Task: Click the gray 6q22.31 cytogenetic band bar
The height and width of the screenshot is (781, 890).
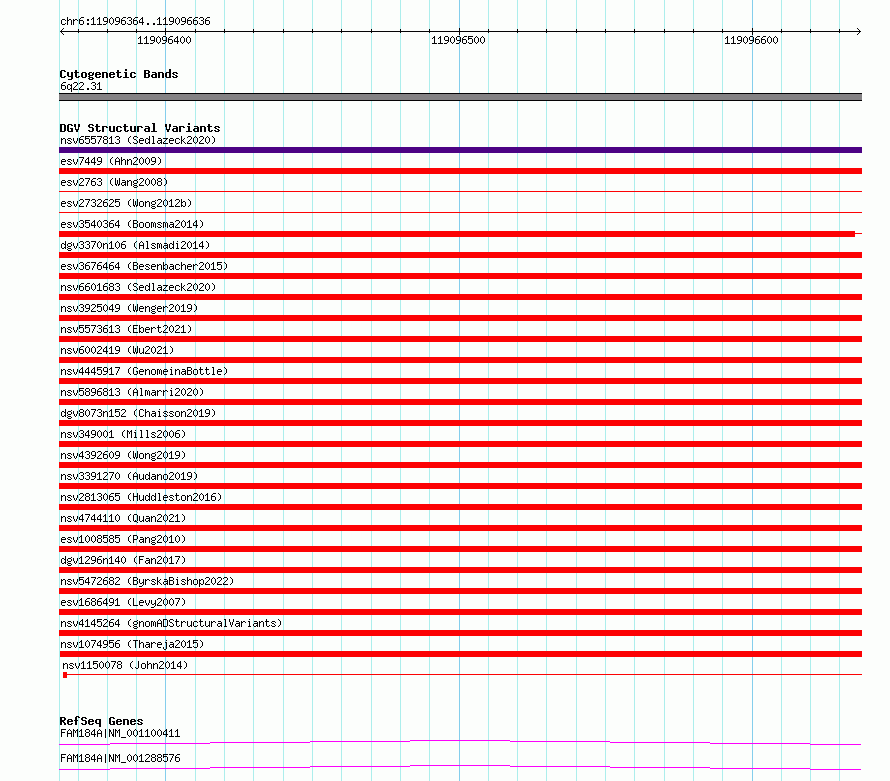Action: [x=460, y=97]
